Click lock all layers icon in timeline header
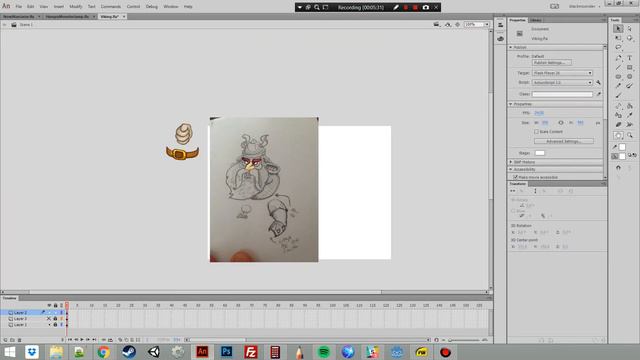This screenshot has width=640, height=360. coord(56,305)
